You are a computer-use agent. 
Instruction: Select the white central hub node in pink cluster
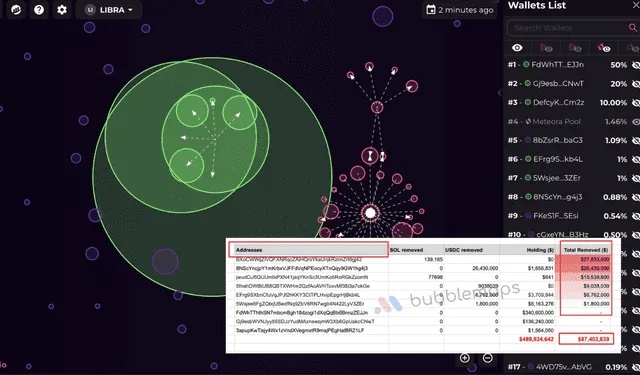(x=370, y=213)
